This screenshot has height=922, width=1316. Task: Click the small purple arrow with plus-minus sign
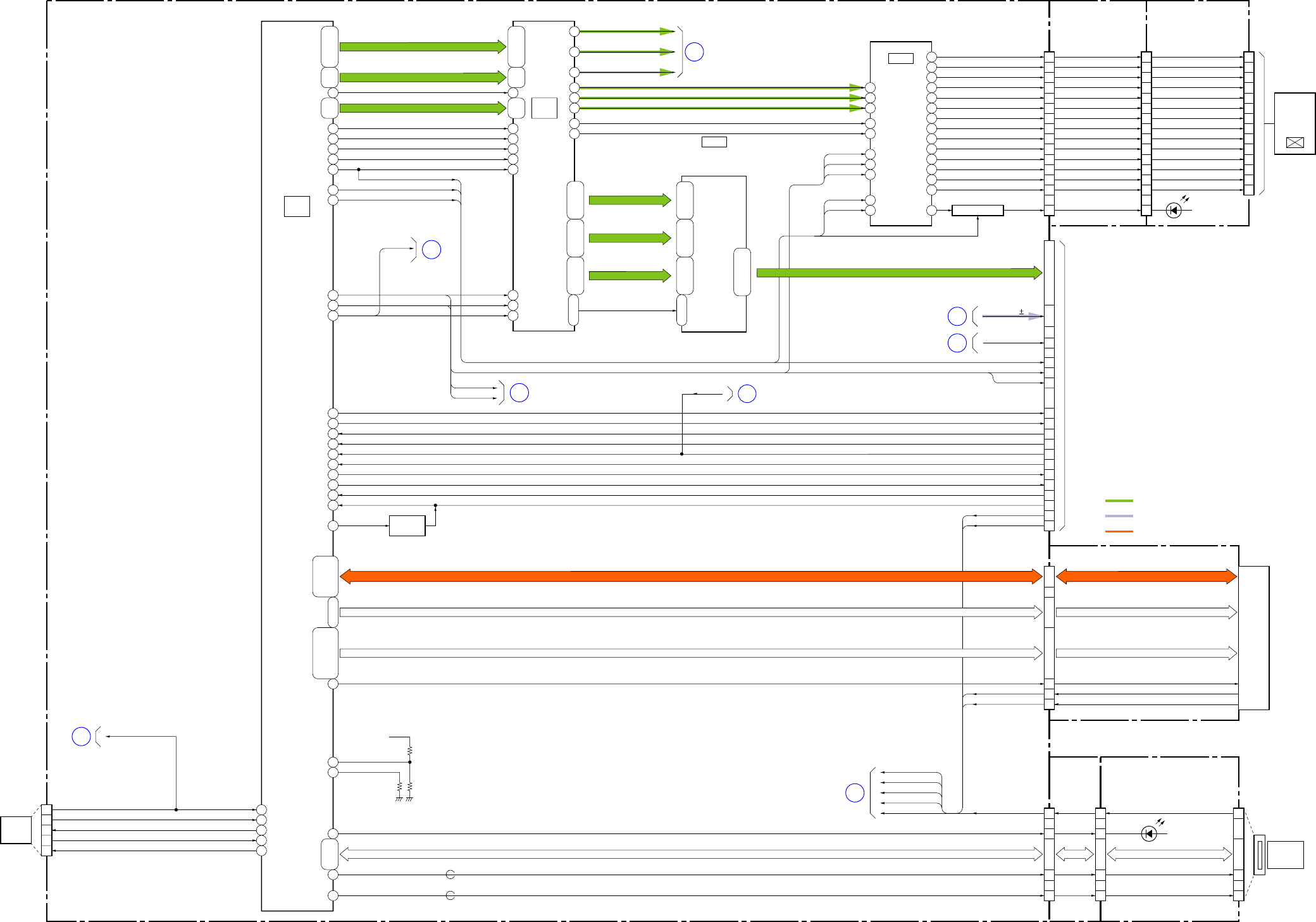point(1012,316)
